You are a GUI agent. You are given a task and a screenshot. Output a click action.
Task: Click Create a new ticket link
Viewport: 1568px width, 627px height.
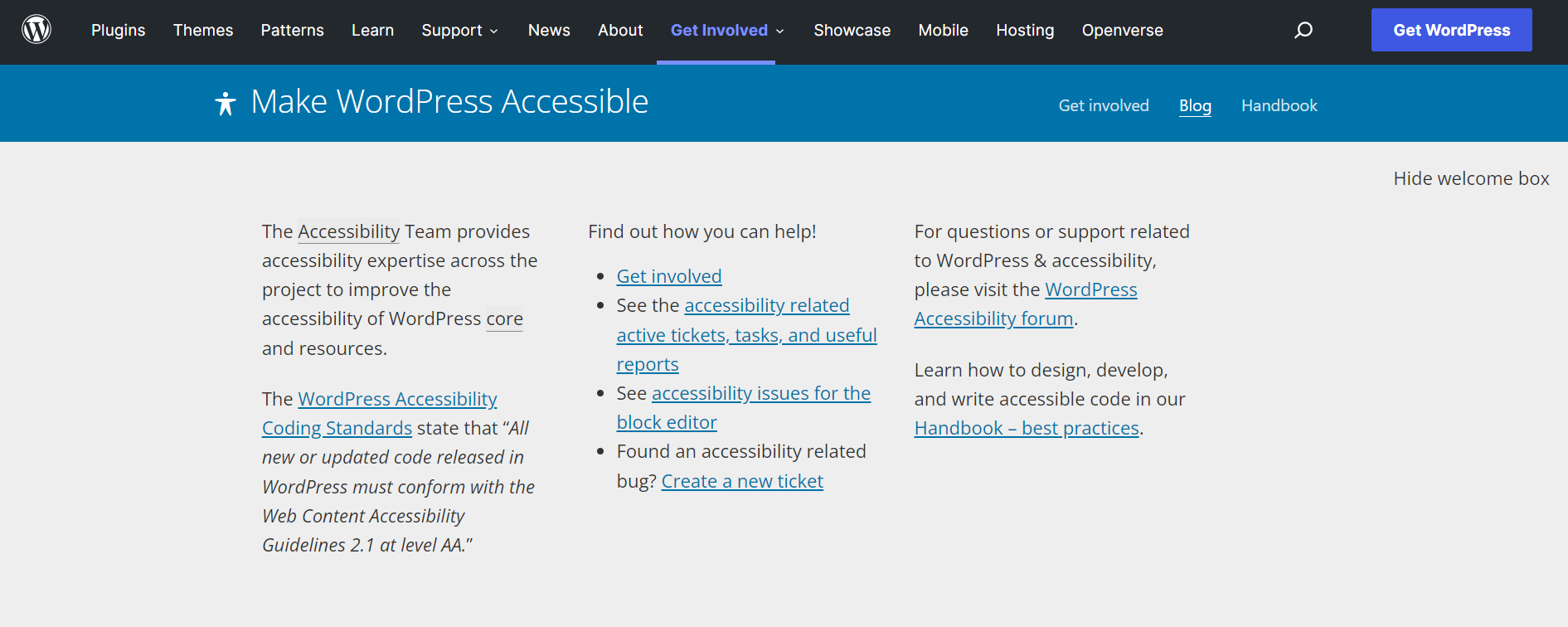pos(742,481)
